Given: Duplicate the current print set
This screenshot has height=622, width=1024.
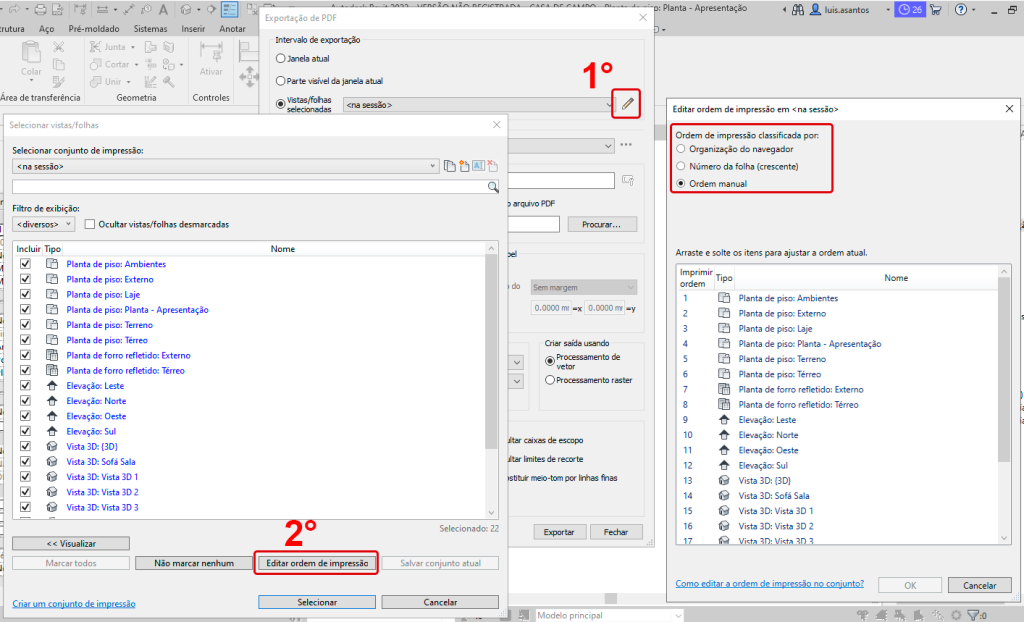Looking at the screenshot, I should [x=450, y=166].
